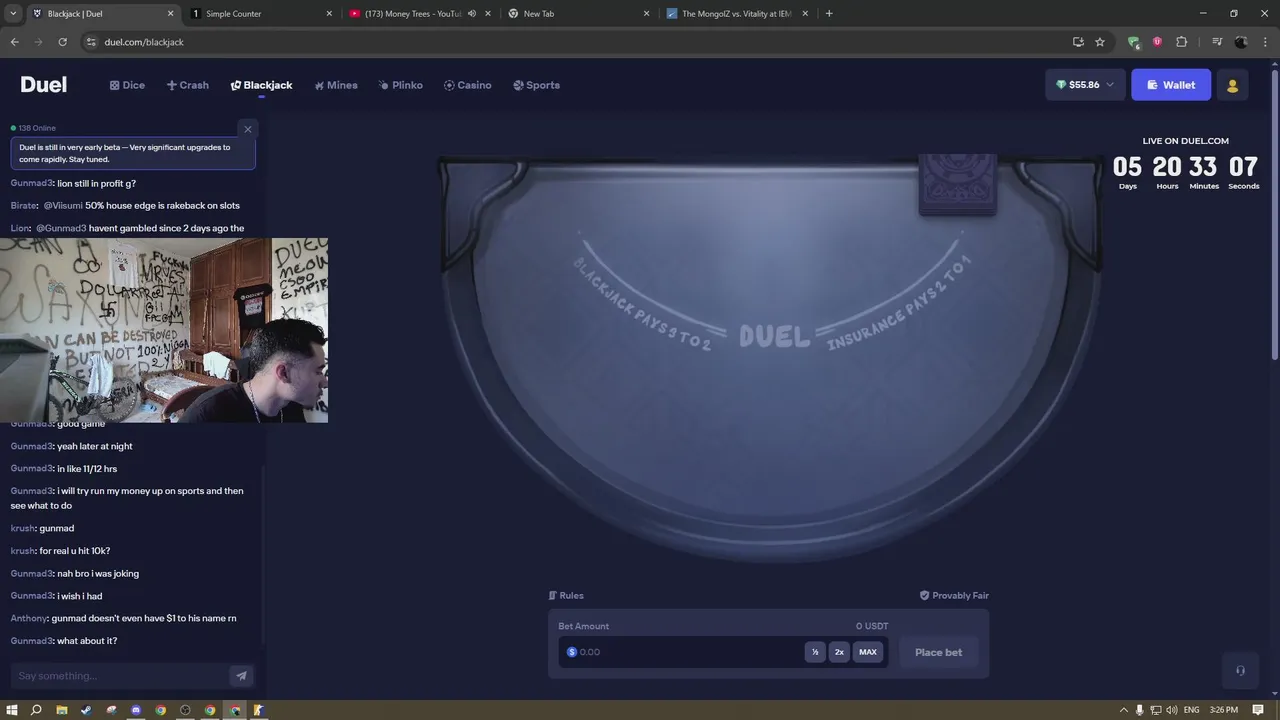
Task: Open a new browser tab
Action: click(829, 14)
